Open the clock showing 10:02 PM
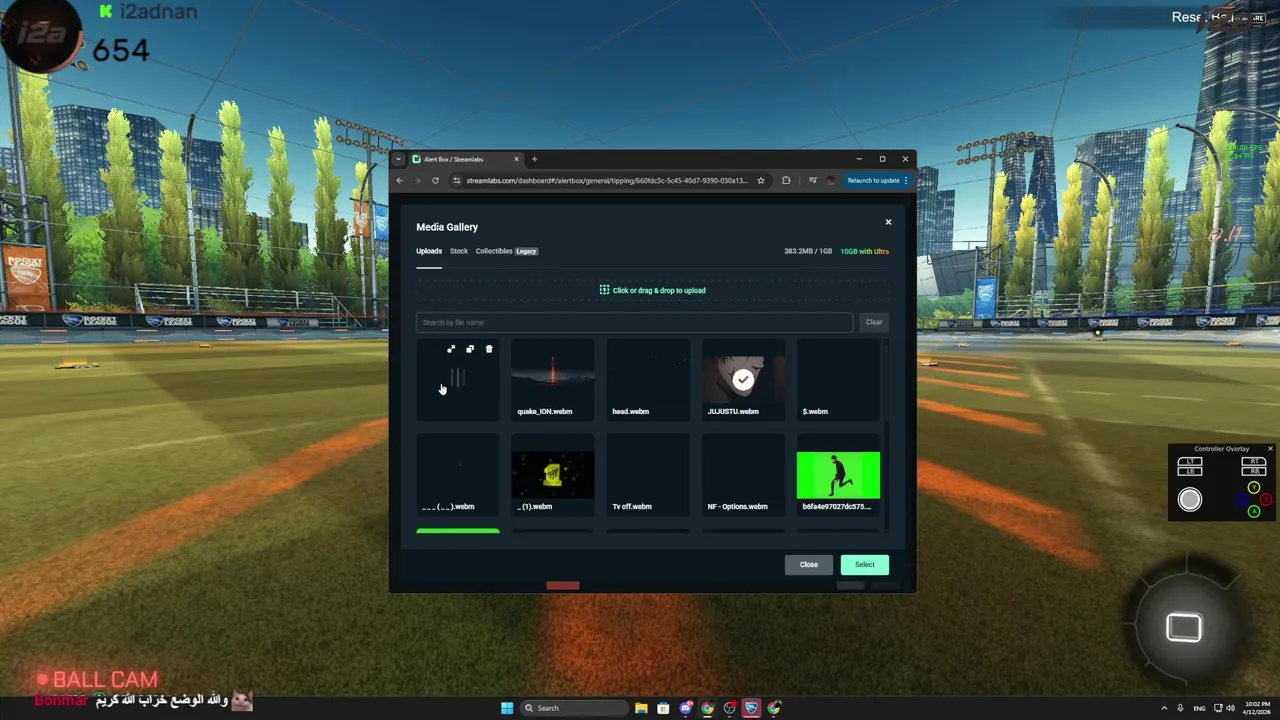The image size is (1280, 720). click(x=1257, y=708)
